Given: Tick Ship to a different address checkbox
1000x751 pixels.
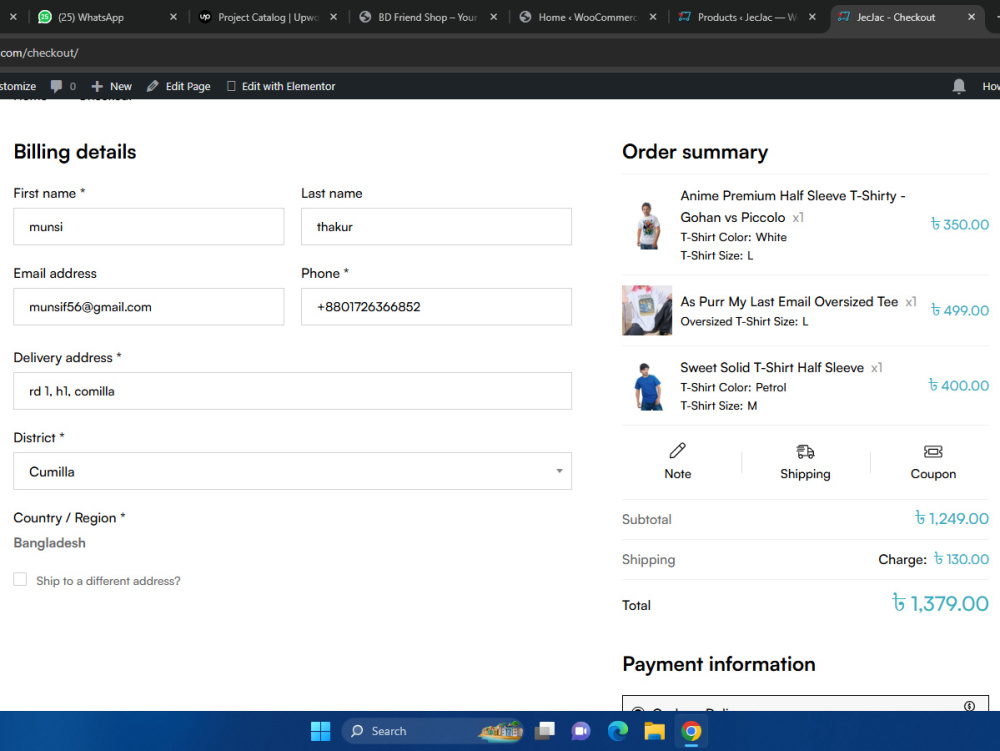Looking at the screenshot, I should [x=20, y=579].
